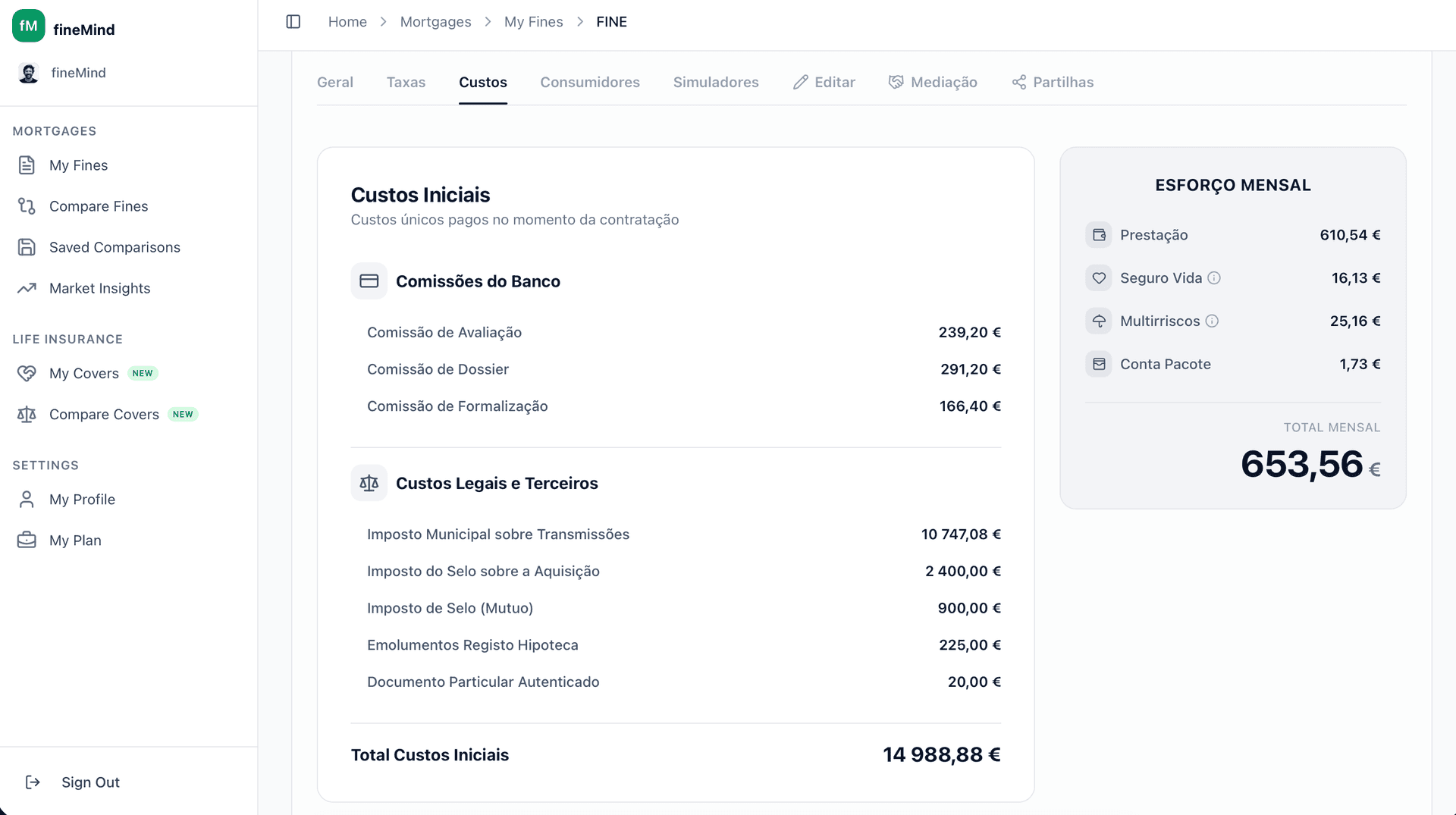Image resolution: width=1456 pixels, height=815 pixels.
Task: Open My Plan page
Action: [x=75, y=541]
